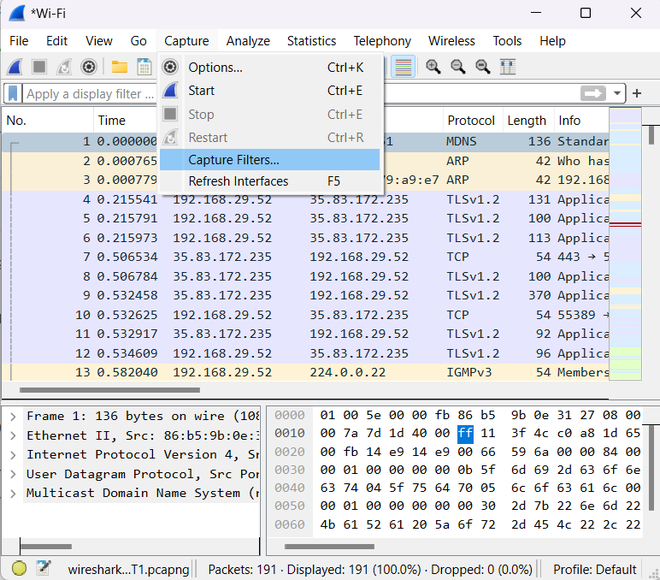Image resolution: width=660 pixels, height=580 pixels.
Task: Zoom in on packet text
Action: pos(433,67)
